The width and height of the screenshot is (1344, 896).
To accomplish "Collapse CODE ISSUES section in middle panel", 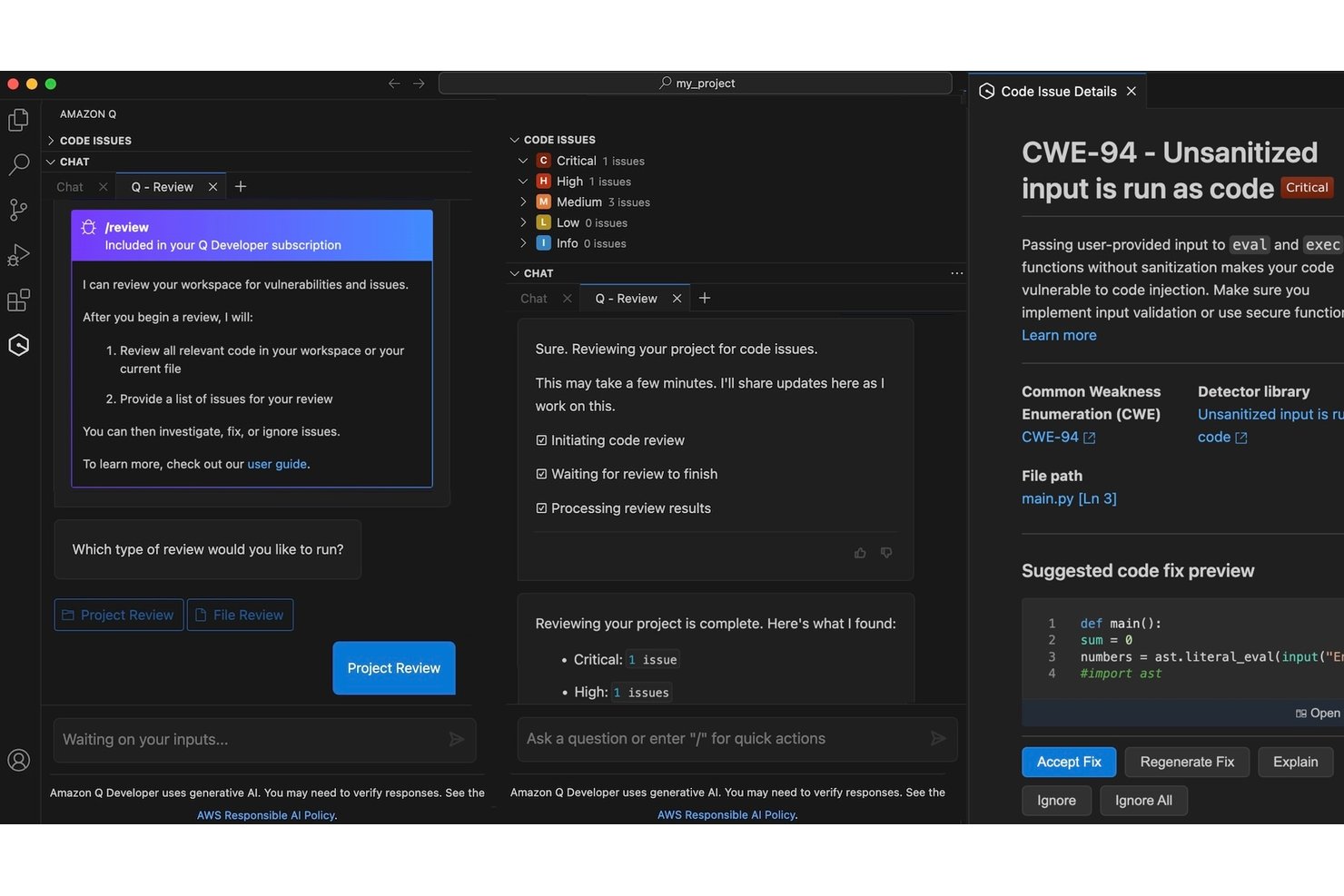I will 515,140.
